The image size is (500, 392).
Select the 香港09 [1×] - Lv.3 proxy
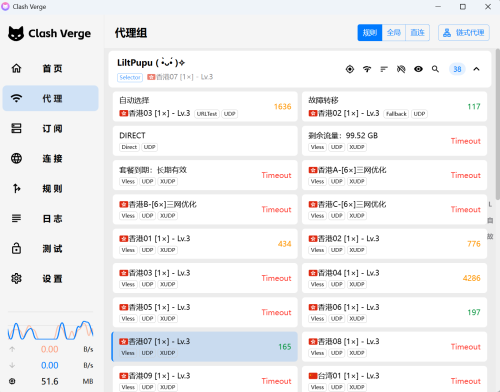pyautogui.click(x=205, y=379)
